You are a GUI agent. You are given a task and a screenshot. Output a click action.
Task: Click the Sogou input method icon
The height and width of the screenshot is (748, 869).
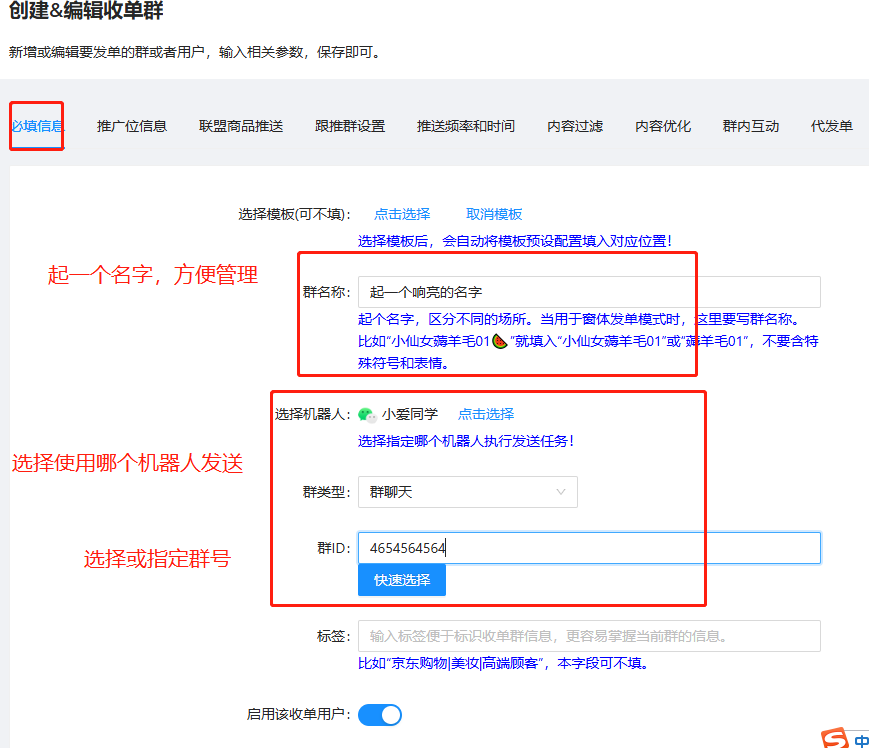pyautogui.click(x=834, y=738)
